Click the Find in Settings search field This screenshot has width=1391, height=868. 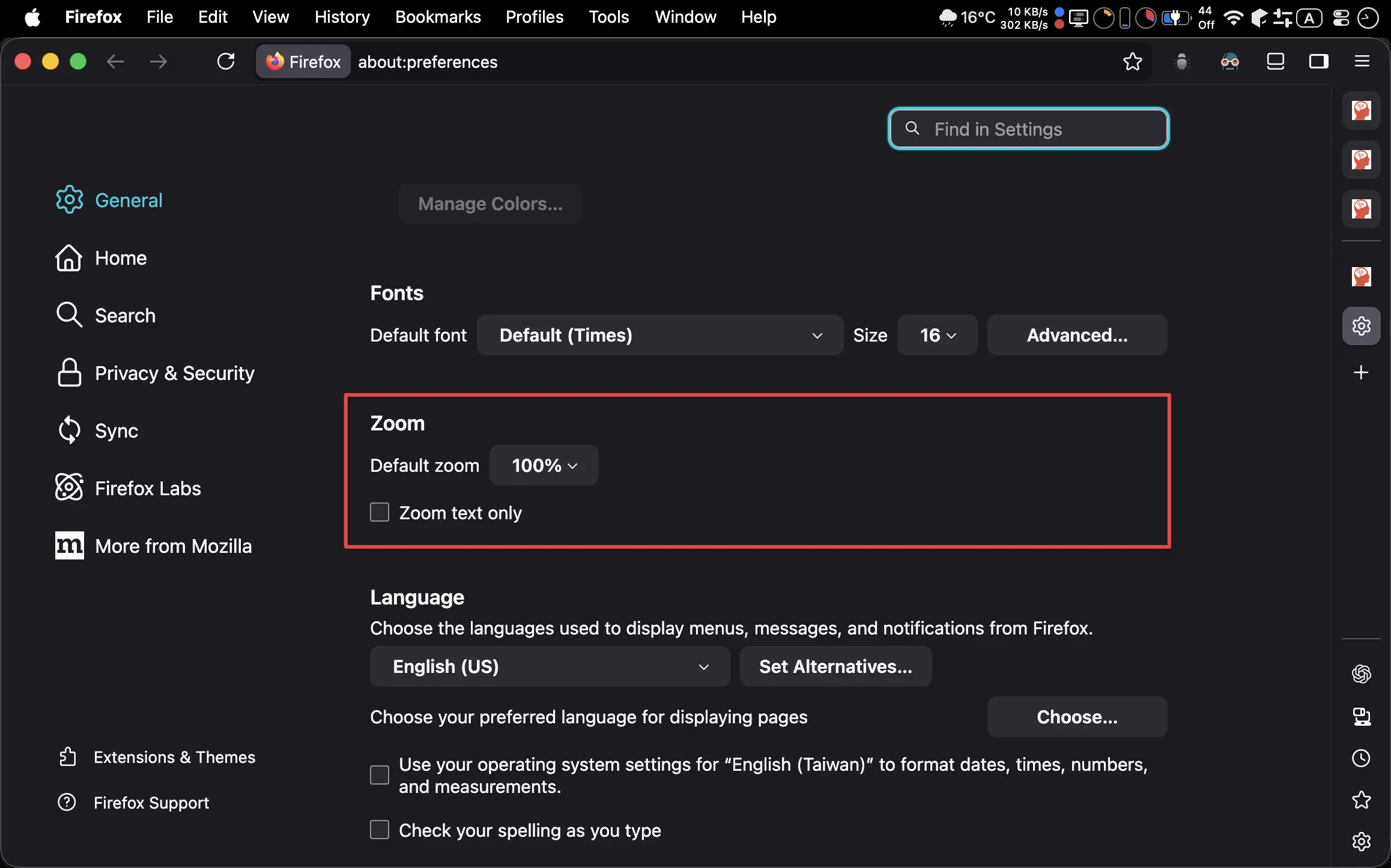tap(1028, 129)
